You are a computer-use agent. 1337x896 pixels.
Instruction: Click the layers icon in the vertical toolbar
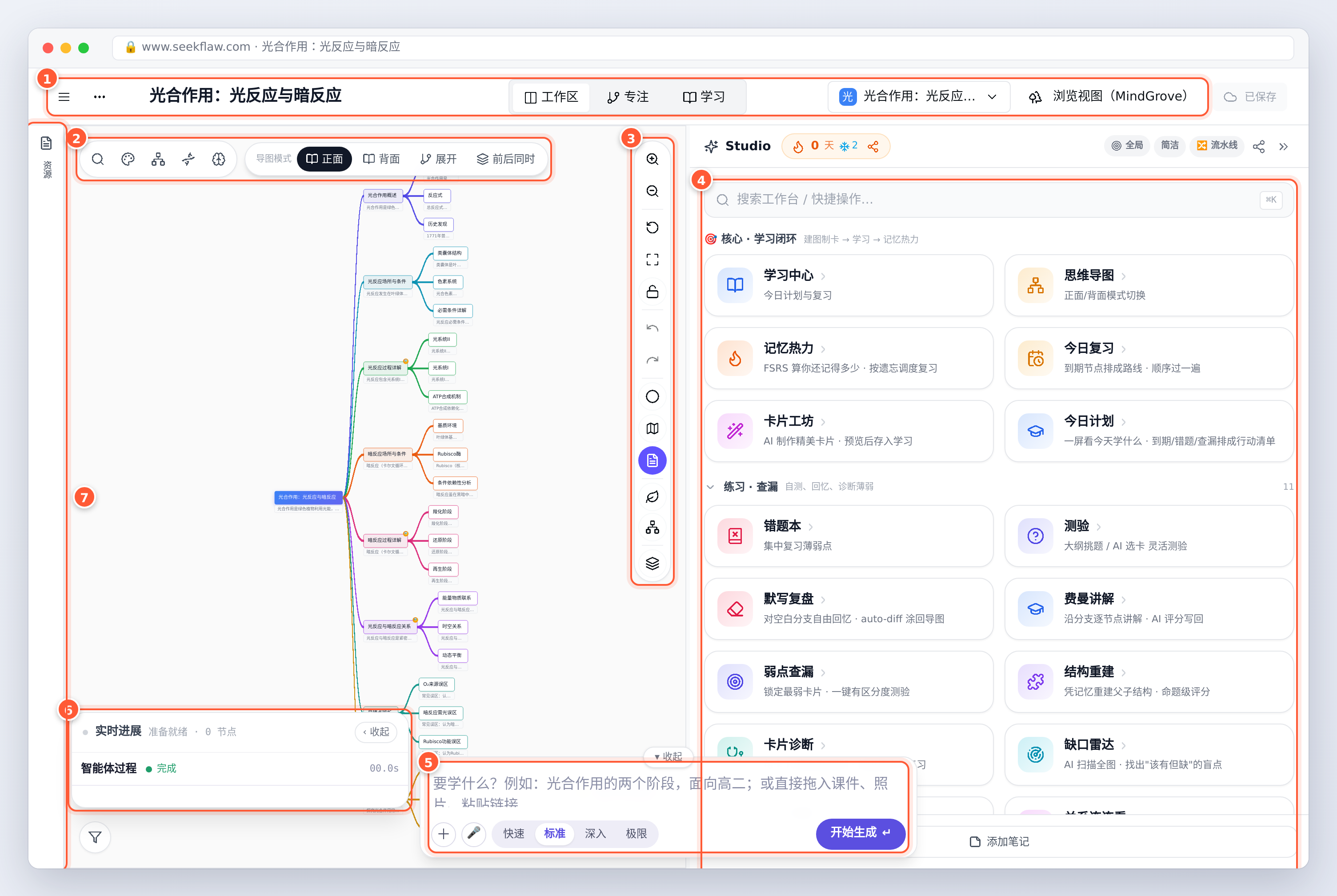(652, 564)
